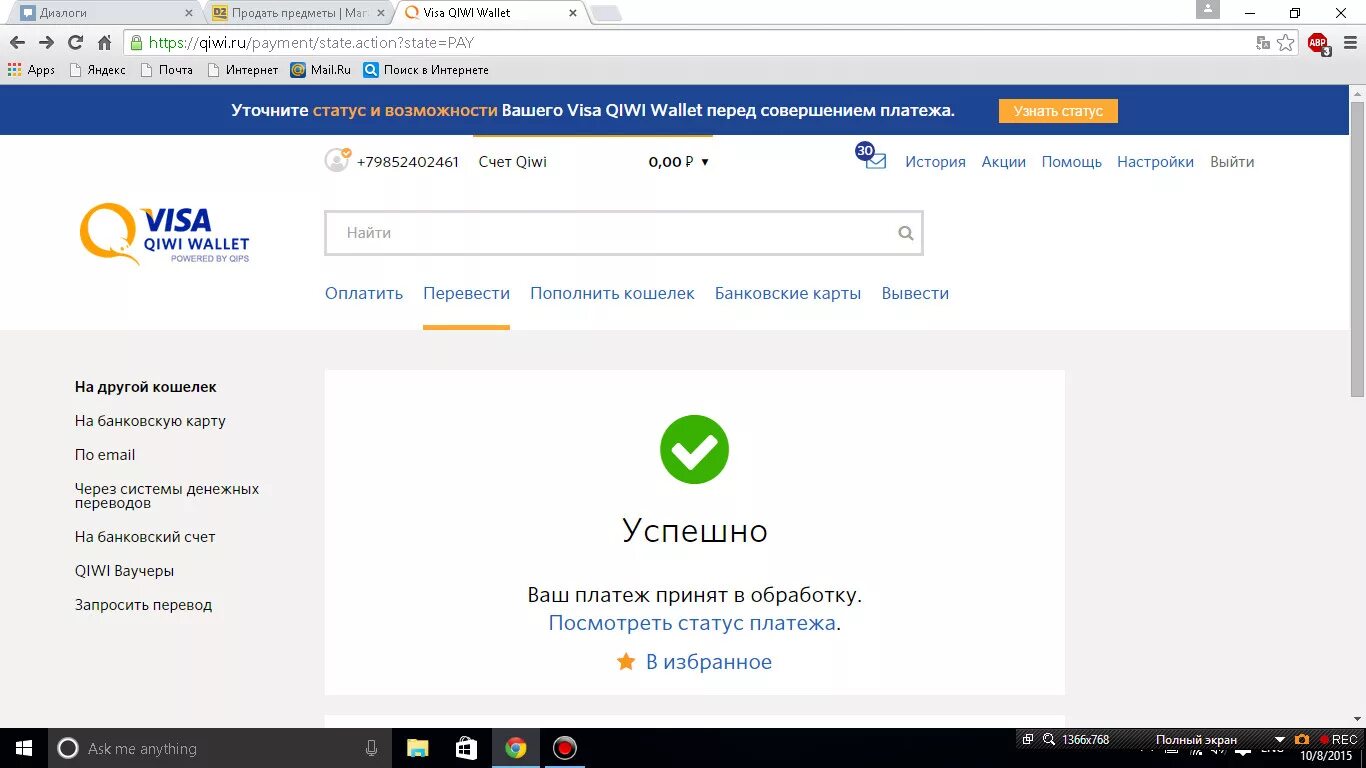The width and height of the screenshot is (1366, 768).
Task: Click the Visa QIWI Wallet logo
Action: (x=164, y=234)
